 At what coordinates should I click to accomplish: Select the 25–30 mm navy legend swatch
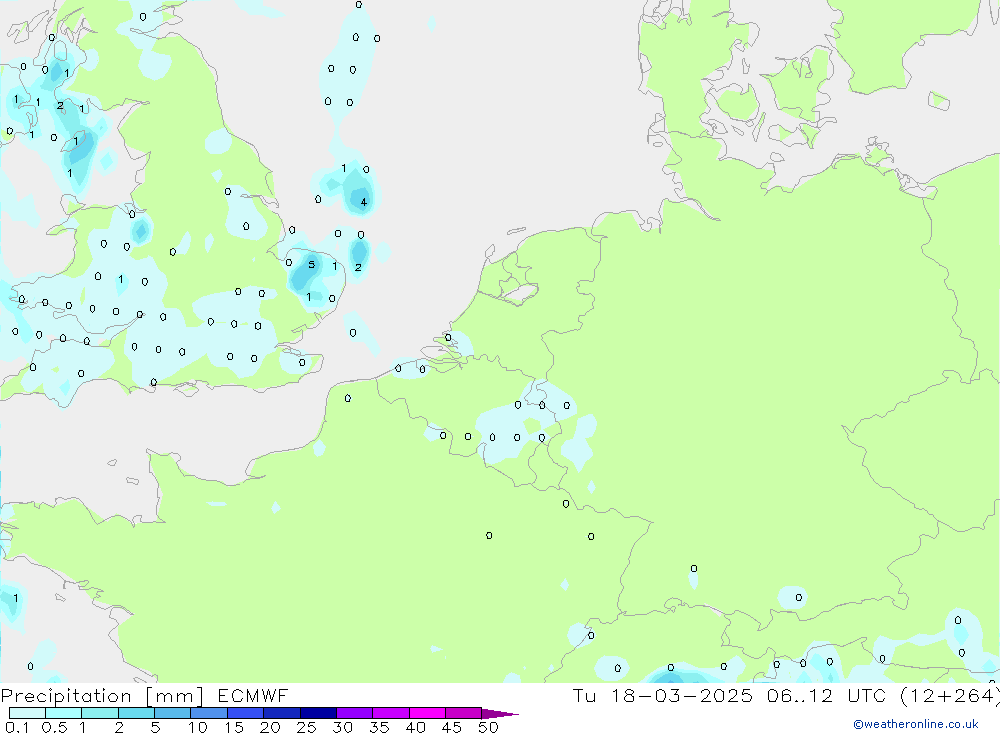tap(318, 713)
